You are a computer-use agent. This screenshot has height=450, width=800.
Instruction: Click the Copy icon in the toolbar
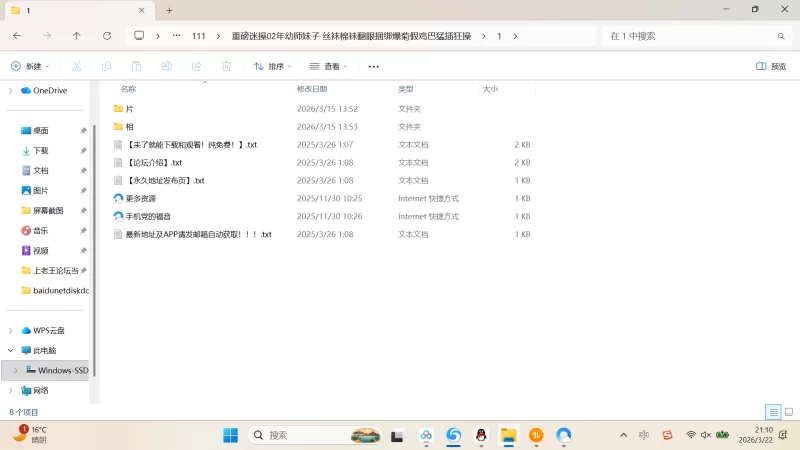106,66
